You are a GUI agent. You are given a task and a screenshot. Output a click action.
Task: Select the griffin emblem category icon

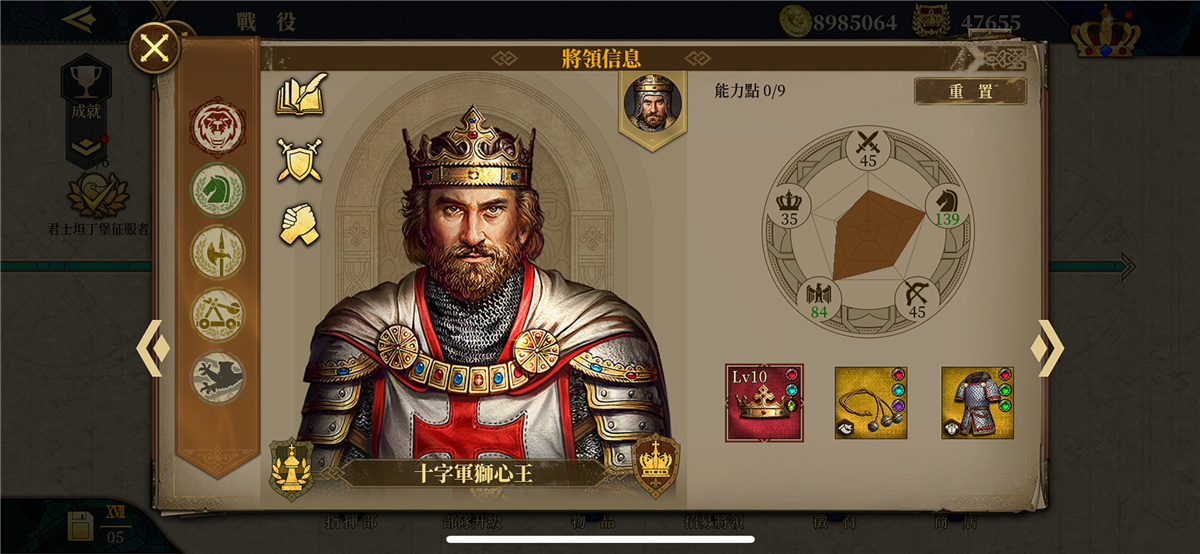[218, 376]
